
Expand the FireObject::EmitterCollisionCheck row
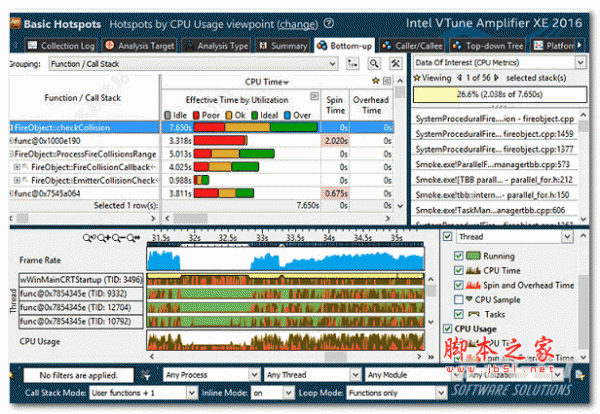(17, 180)
